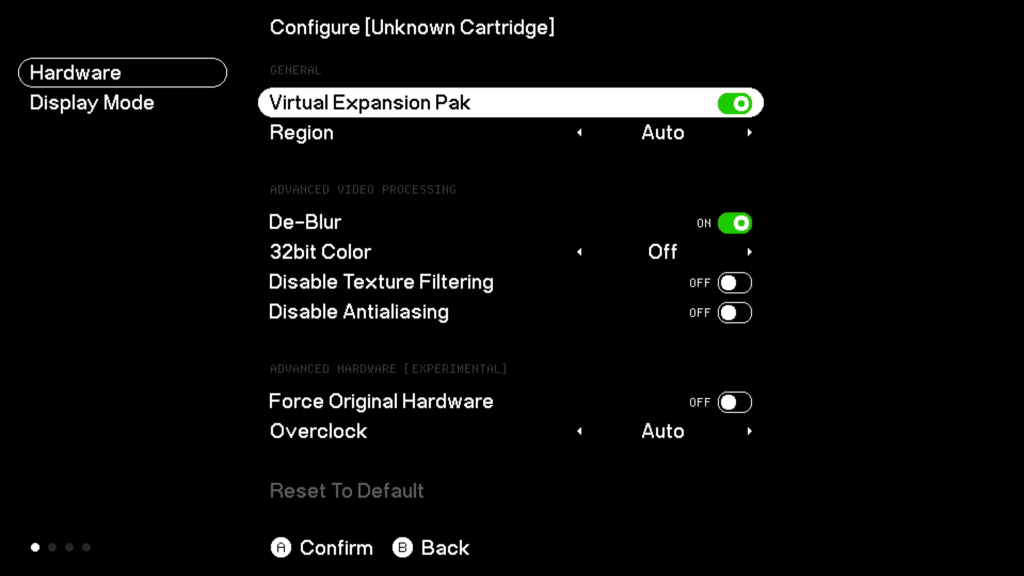Open the Region Auto value selector

pyautogui.click(x=662, y=133)
